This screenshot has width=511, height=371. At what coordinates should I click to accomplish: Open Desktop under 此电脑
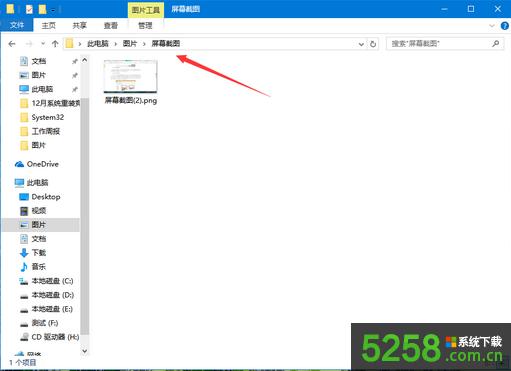(46, 197)
